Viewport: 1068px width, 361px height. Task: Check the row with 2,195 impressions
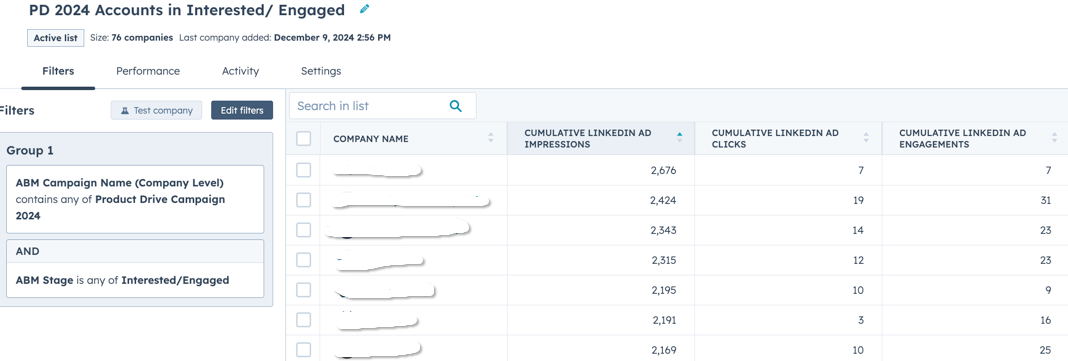point(304,290)
